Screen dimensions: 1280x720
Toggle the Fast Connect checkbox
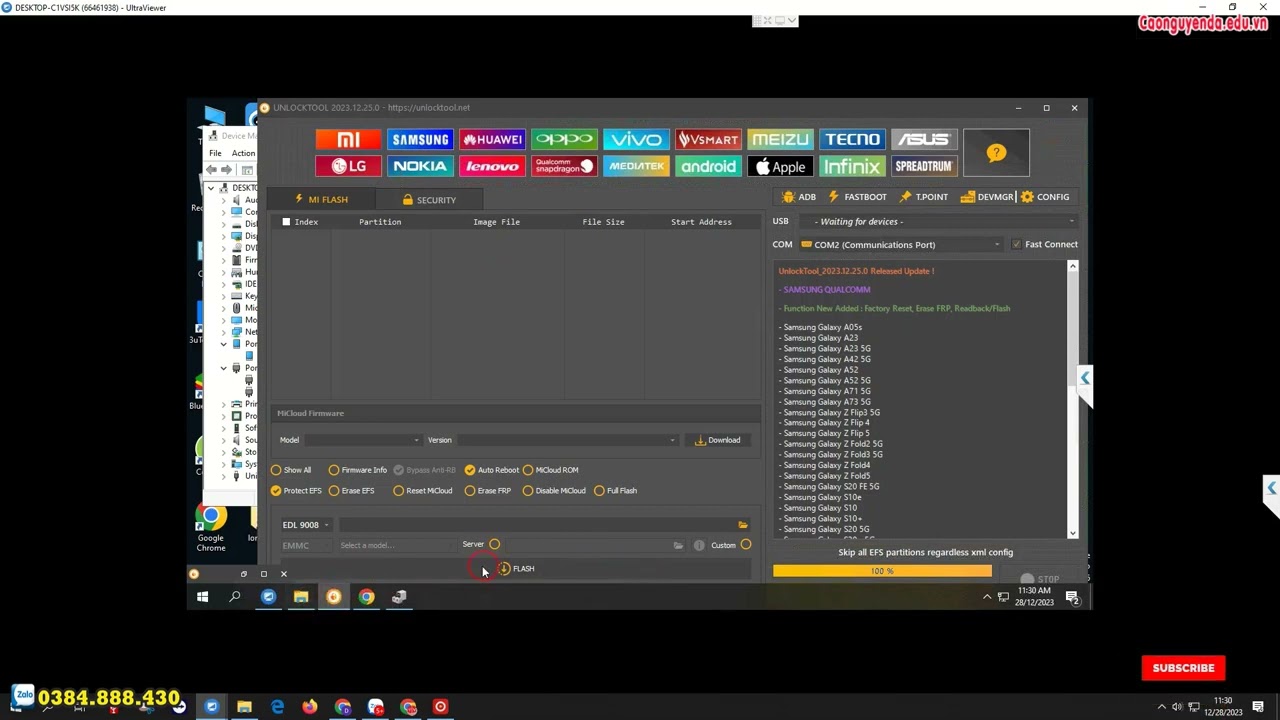click(x=1016, y=244)
